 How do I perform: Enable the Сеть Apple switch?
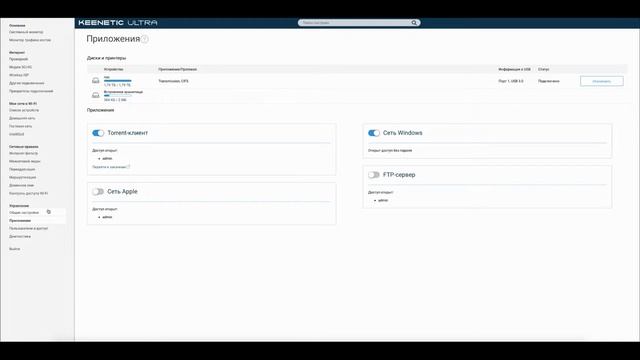98,192
